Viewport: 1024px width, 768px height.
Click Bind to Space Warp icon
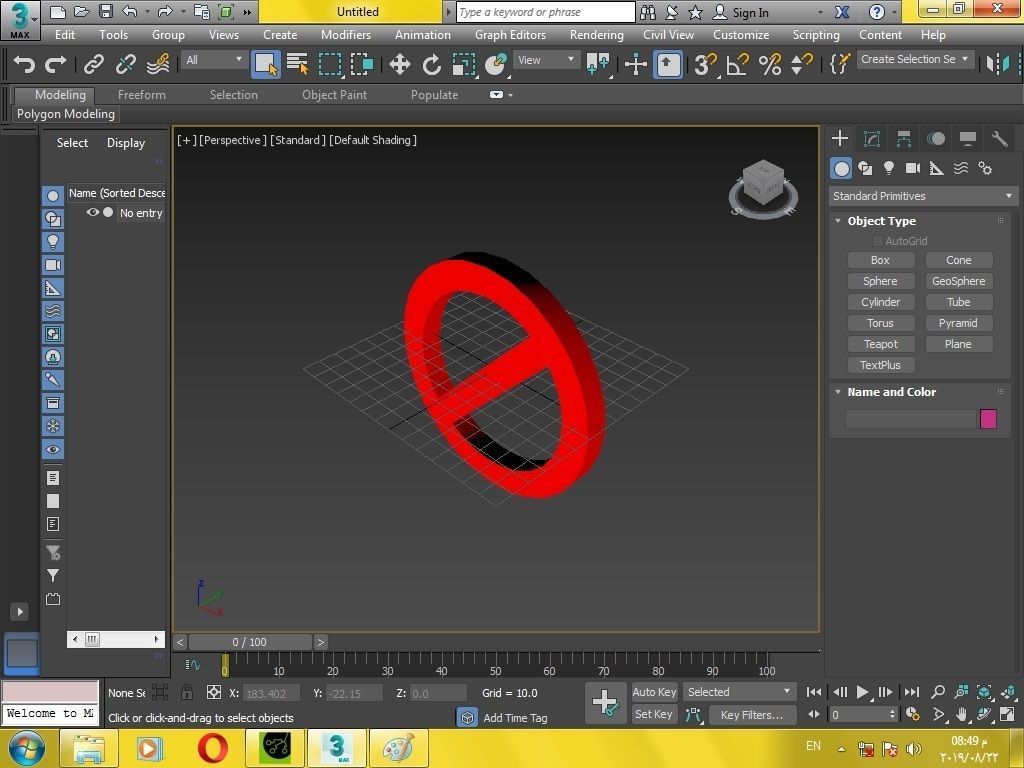(x=158, y=64)
